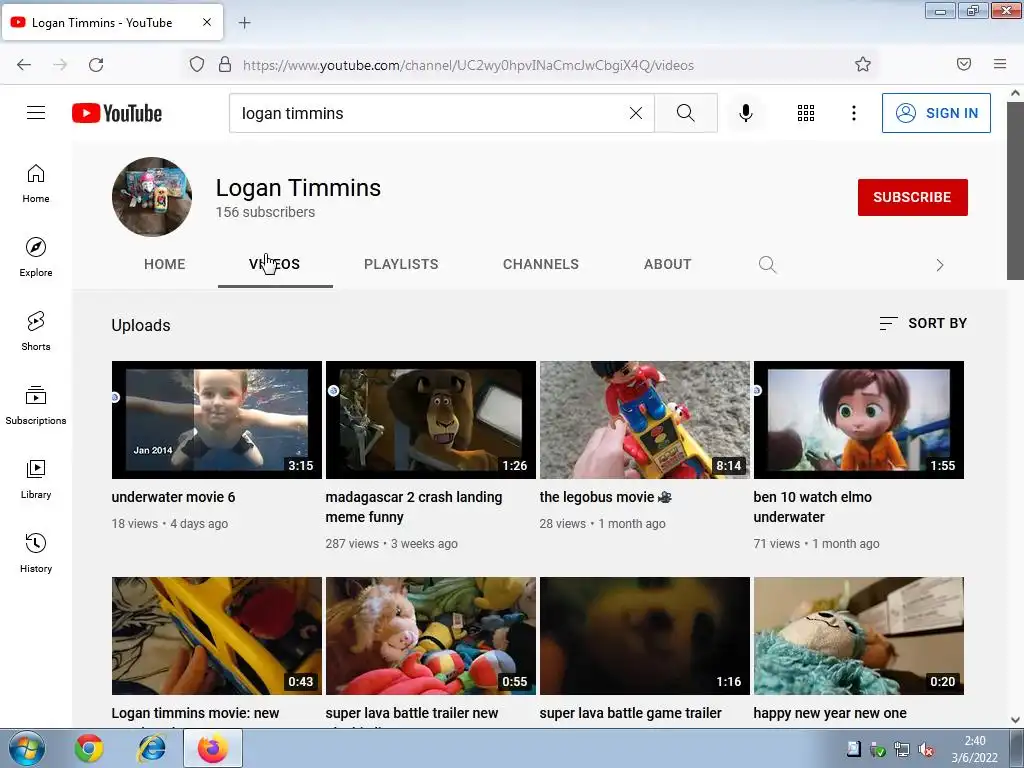This screenshot has width=1024, height=768.
Task: Click the SUBSCRIBE button
Action: [912, 197]
